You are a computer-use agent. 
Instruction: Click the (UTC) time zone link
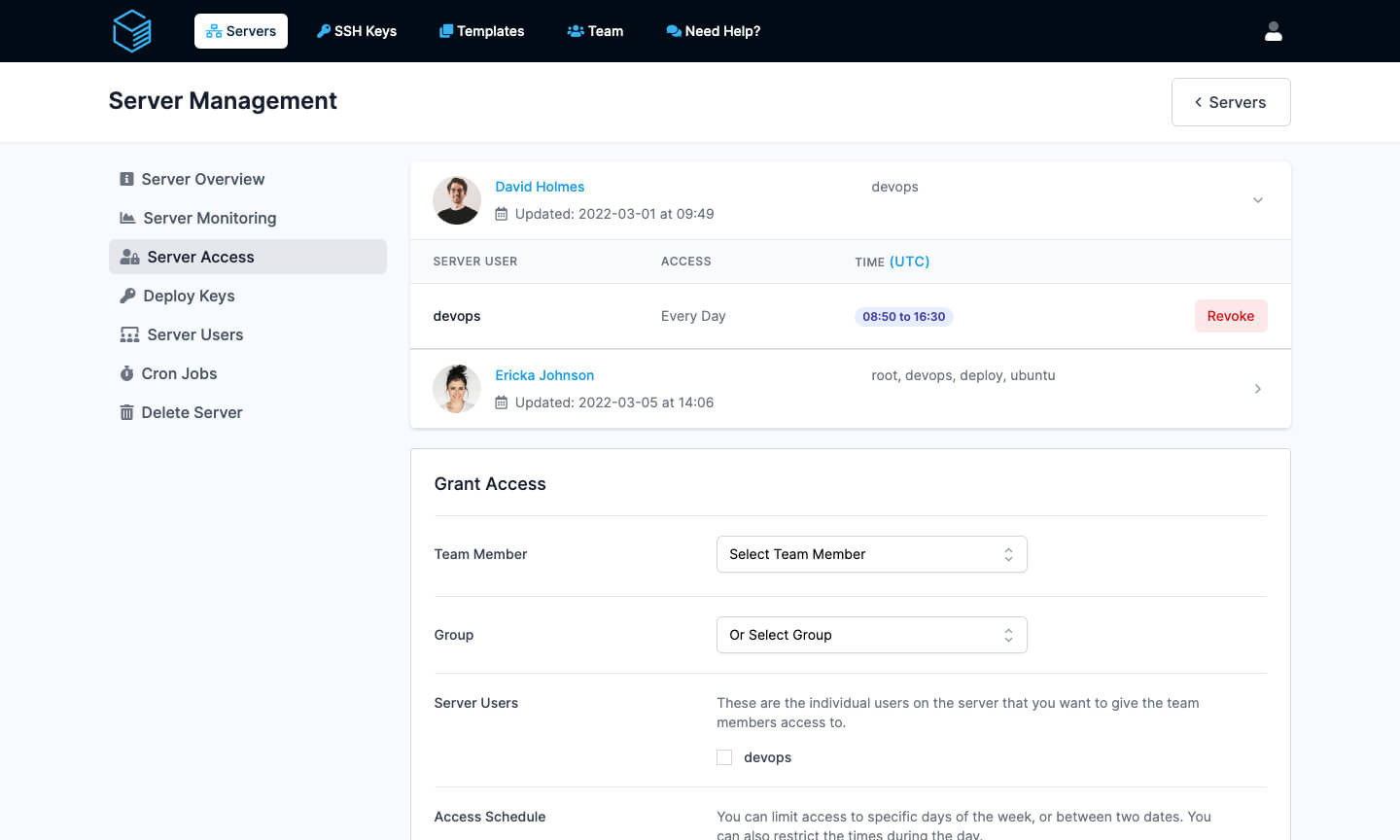909,262
